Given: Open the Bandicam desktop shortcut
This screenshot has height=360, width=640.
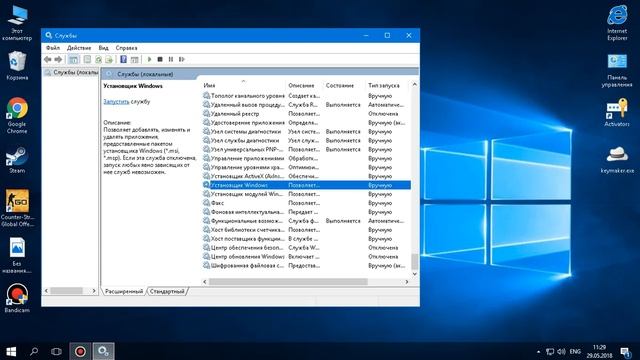Looking at the screenshot, I should click(x=17, y=298).
